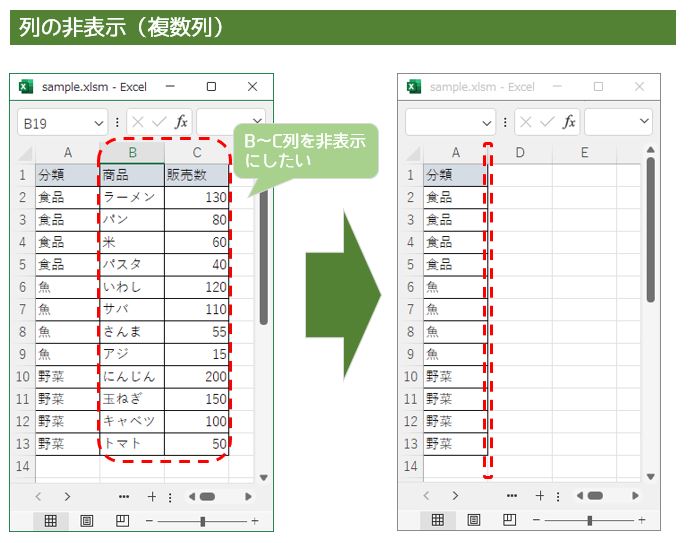Switch to Page Layout view in the right window

click(x=474, y=520)
